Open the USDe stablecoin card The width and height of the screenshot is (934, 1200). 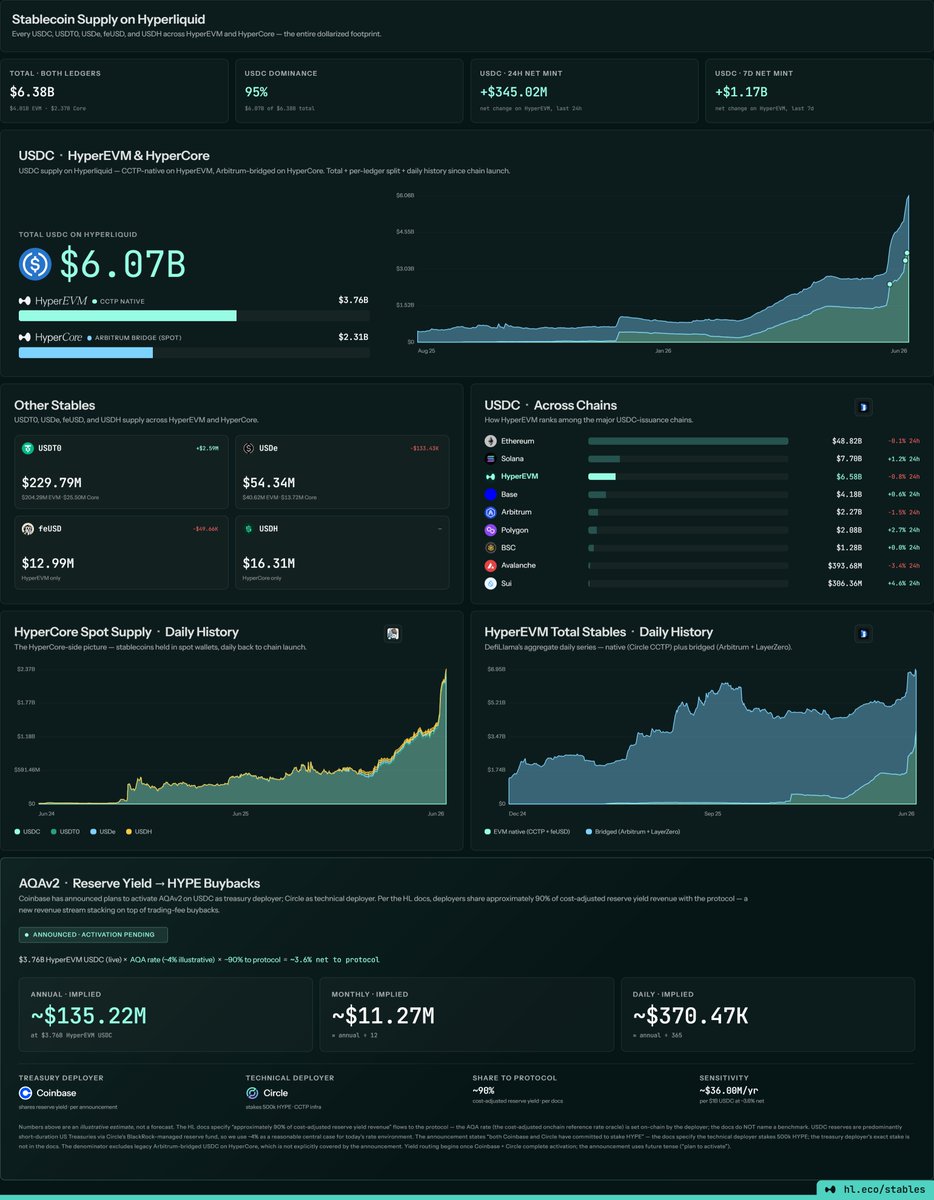(342, 472)
